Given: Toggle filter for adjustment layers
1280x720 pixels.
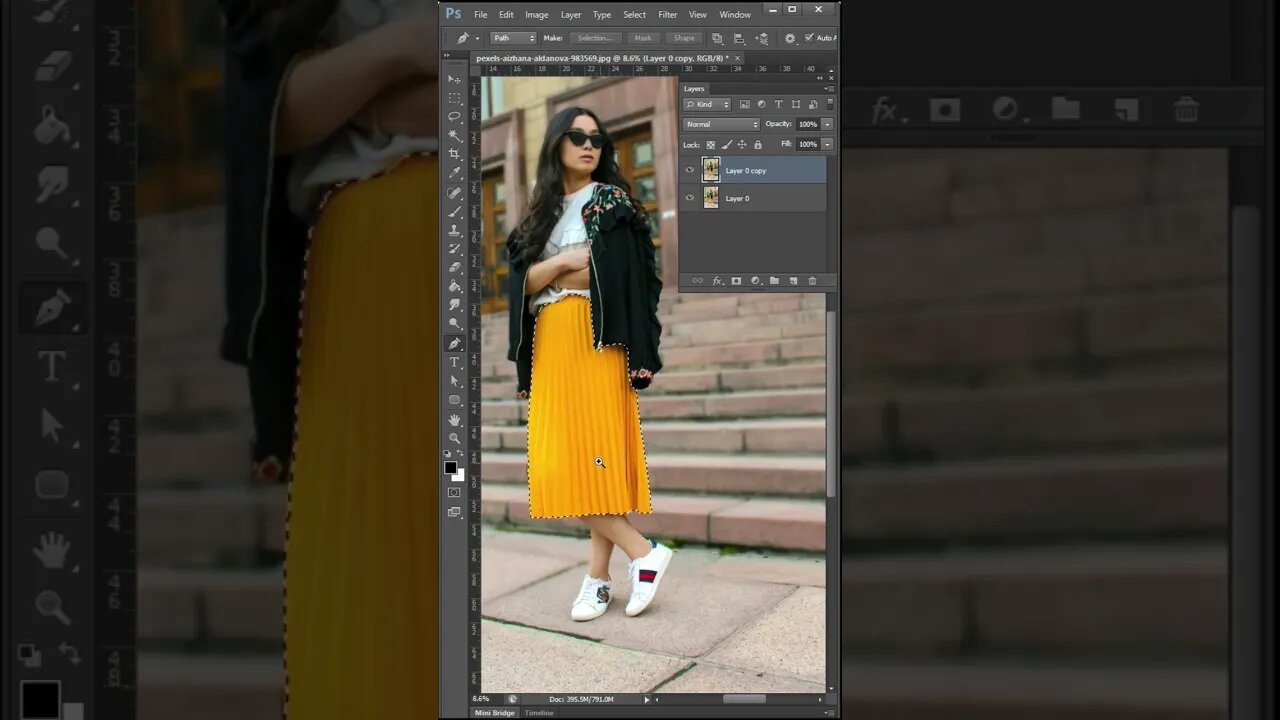Looking at the screenshot, I should click(761, 104).
